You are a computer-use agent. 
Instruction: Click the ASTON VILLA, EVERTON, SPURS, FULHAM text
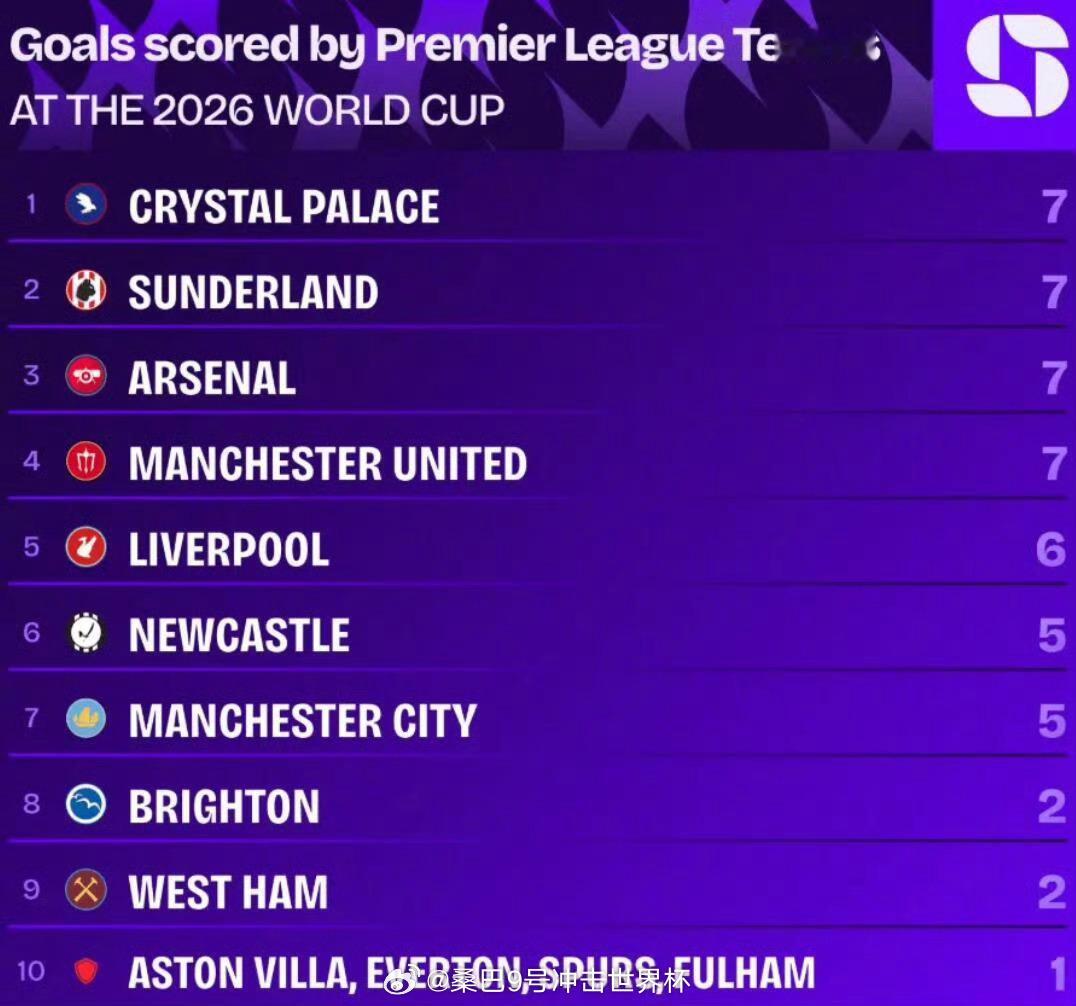point(471,974)
